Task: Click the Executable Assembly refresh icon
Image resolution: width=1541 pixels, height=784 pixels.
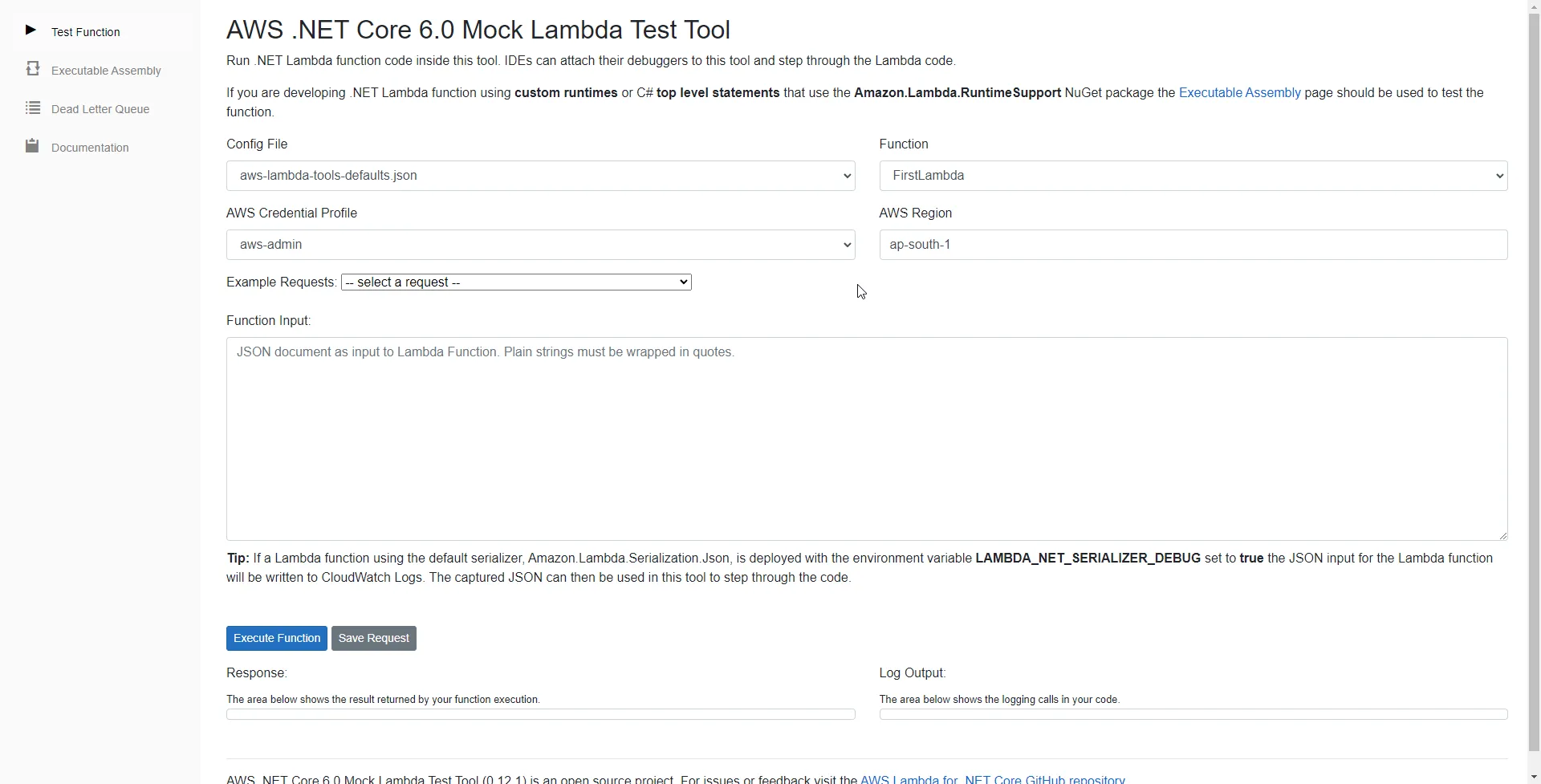Action: point(32,68)
